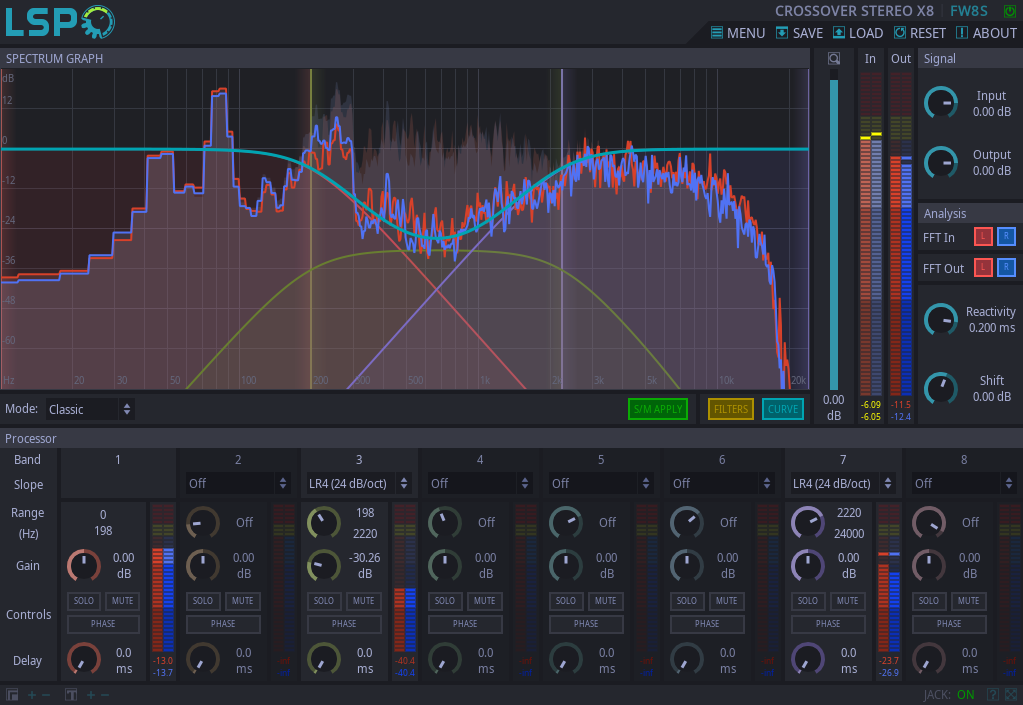Image resolution: width=1023 pixels, height=705 pixels.
Task: Click the purple 2220 Hz split marker on graph
Action: (562, 229)
